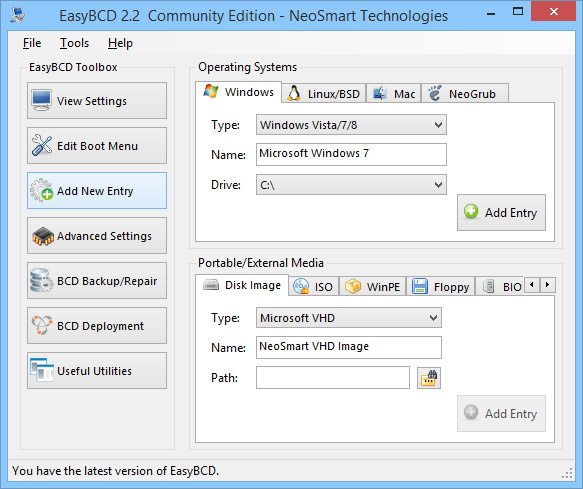Screen dimensions: 583x489
Task: Click the Useful Utilities windows icon
Action: [x=42, y=370]
